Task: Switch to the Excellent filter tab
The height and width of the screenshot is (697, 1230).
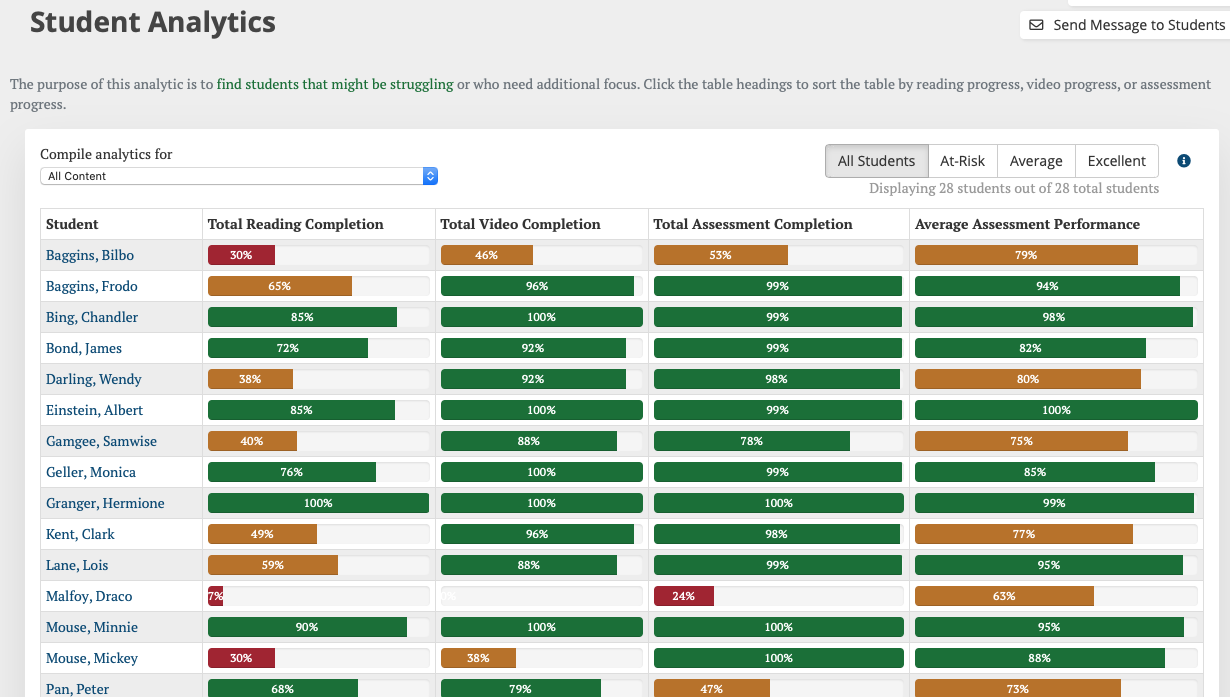Action: (1117, 161)
